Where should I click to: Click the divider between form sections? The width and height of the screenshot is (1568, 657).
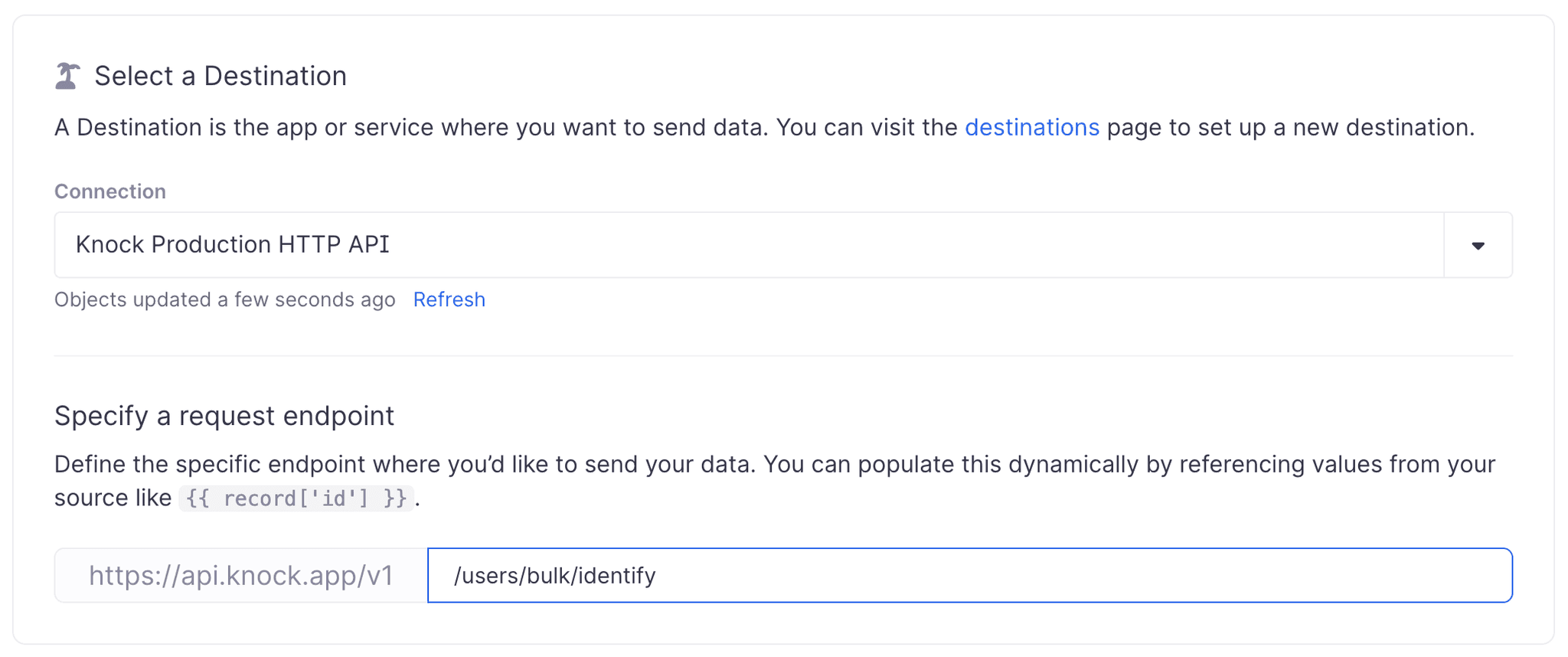coord(783,356)
